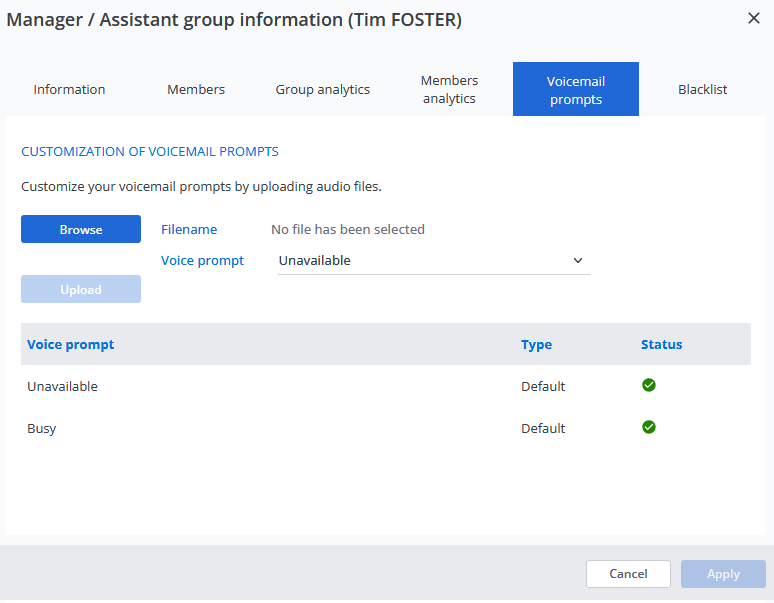Image resolution: width=774 pixels, height=603 pixels.
Task: Open the Voice prompt dropdown showing Unavailable
Action: point(433,261)
